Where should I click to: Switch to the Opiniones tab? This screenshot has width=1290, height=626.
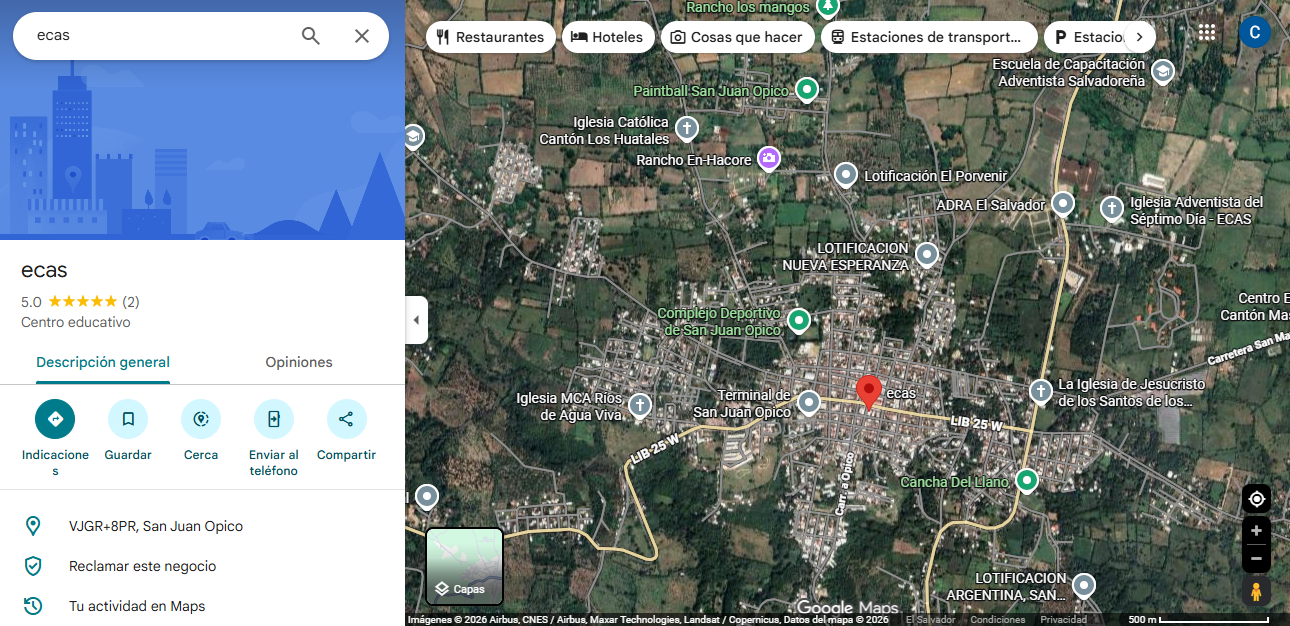tap(299, 362)
